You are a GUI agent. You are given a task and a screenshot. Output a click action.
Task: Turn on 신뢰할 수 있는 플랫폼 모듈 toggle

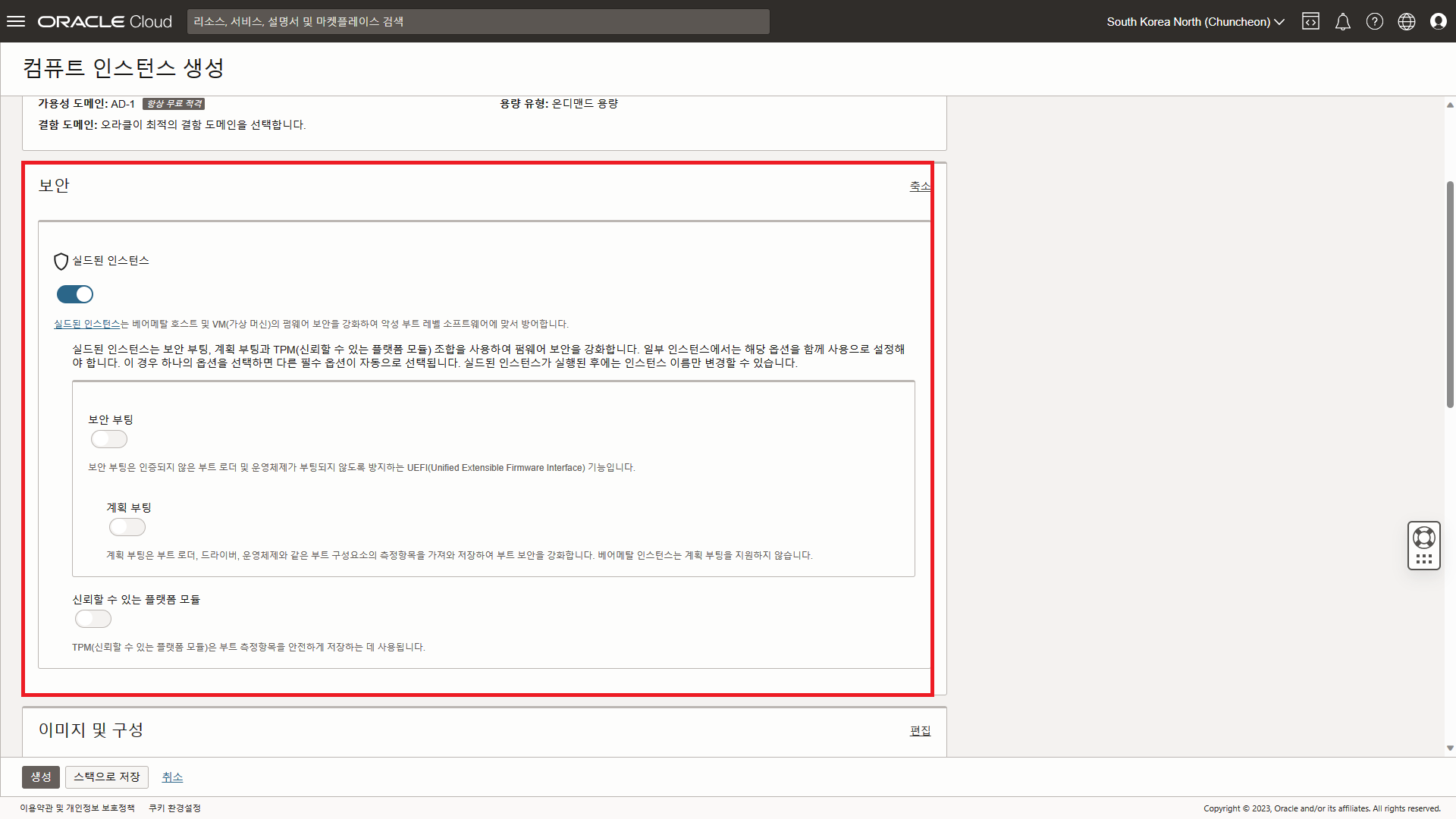(x=93, y=619)
